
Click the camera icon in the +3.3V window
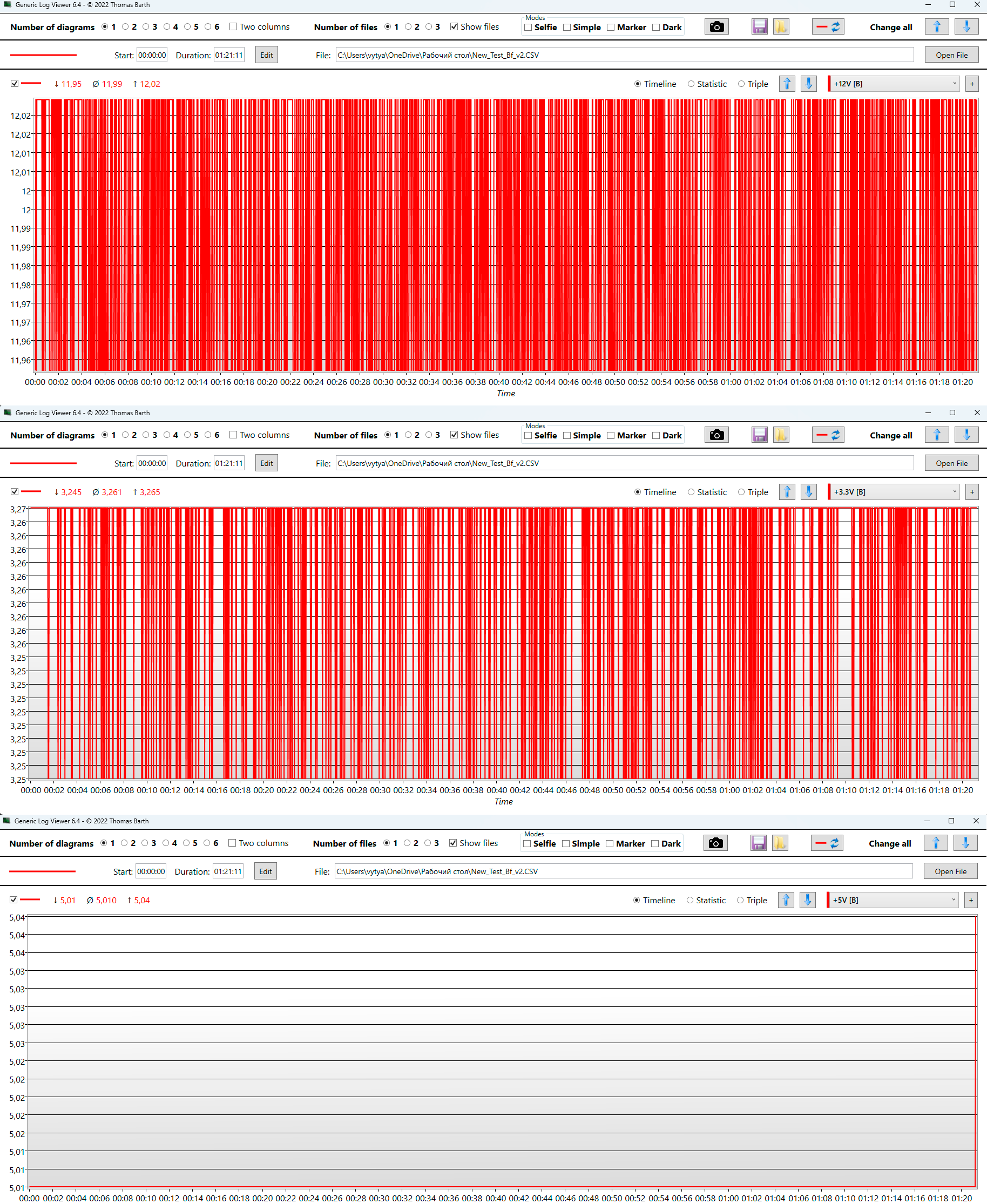[x=716, y=435]
